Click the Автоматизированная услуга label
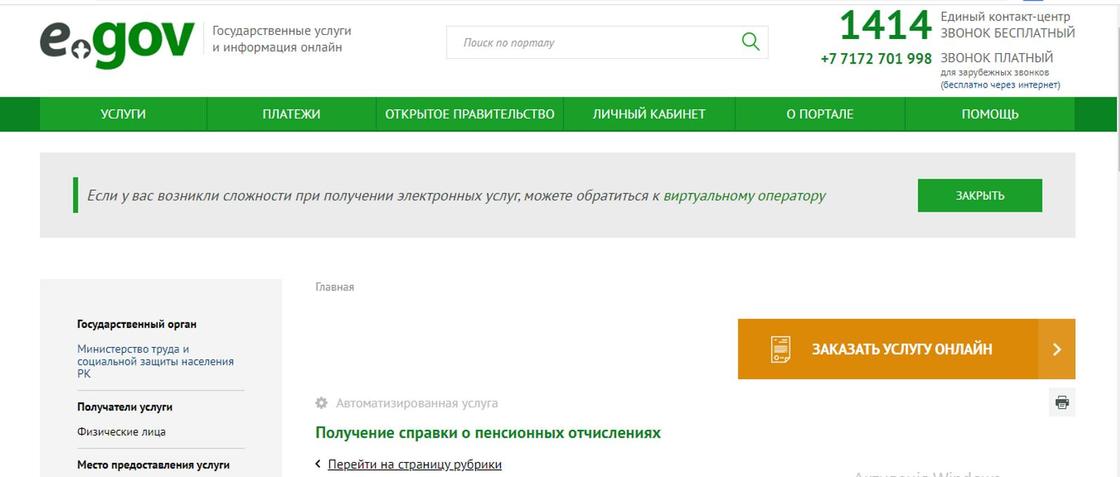Image resolution: width=1120 pixels, height=477 pixels. [x=417, y=403]
